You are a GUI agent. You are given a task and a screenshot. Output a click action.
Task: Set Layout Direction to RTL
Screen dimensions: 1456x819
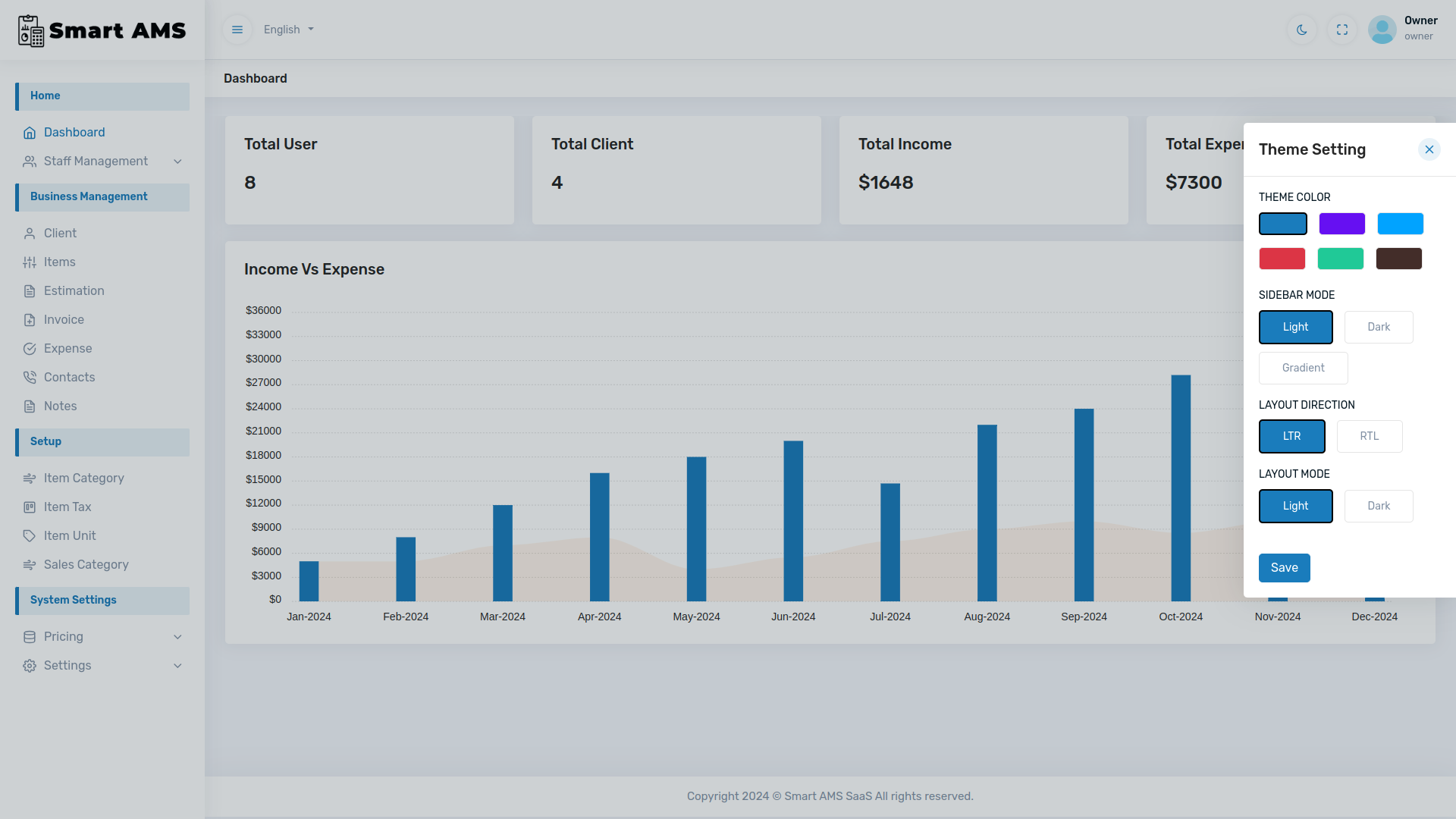(1370, 436)
